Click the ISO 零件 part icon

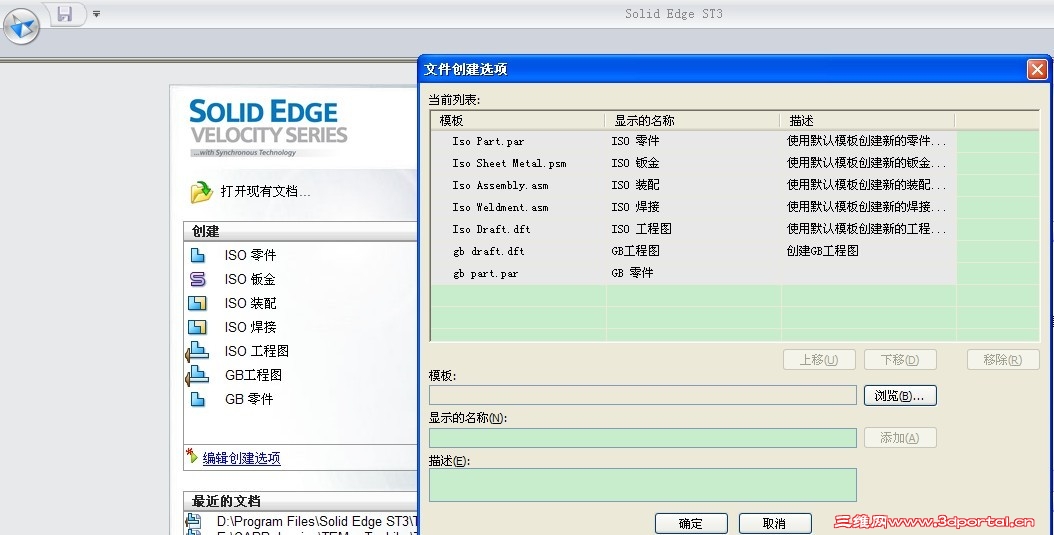coord(198,255)
